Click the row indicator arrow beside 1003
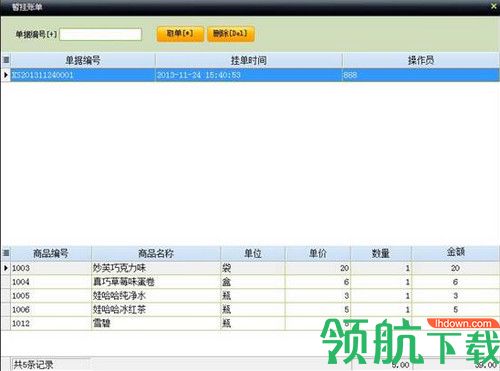This screenshot has width=500, height=371. pyautogui.click(x=6, y=268)
